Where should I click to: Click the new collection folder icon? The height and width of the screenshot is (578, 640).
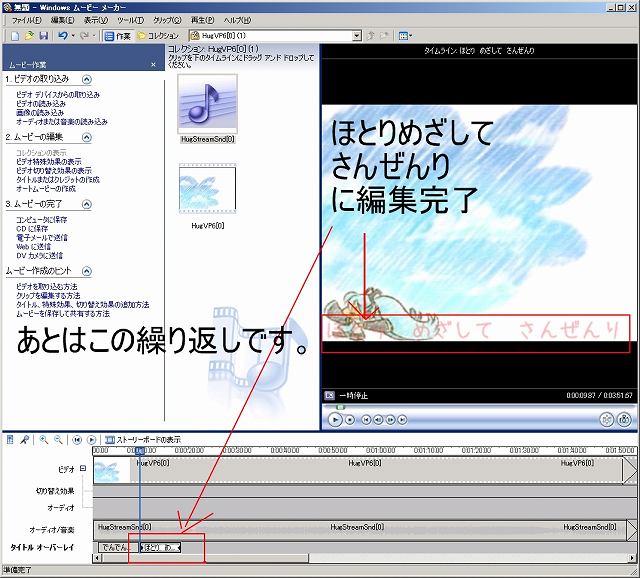point(384,36)
